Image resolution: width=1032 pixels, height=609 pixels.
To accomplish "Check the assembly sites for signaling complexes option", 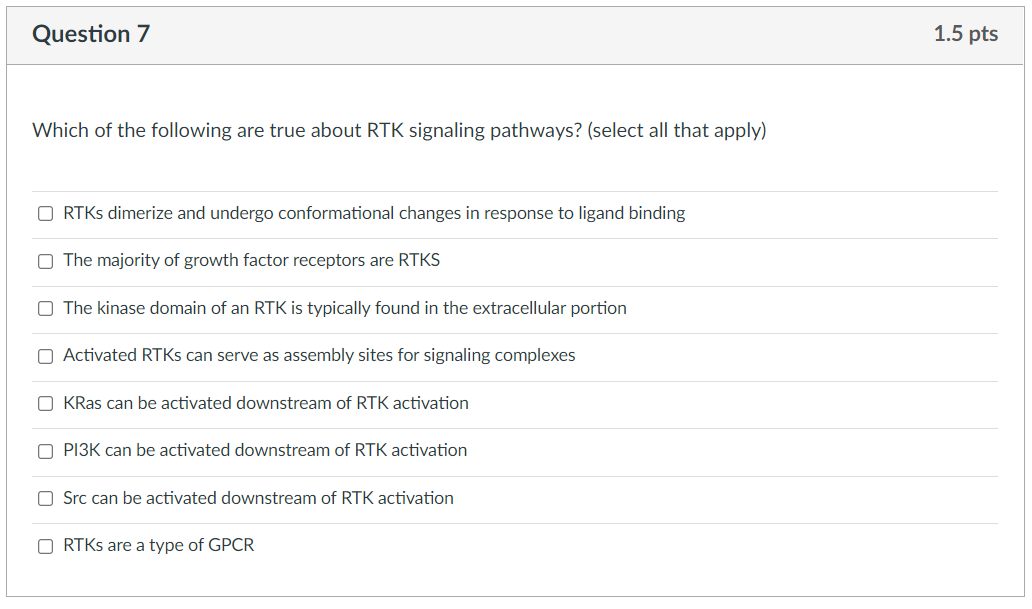I will pyautogui.click(x=45, y=356).
